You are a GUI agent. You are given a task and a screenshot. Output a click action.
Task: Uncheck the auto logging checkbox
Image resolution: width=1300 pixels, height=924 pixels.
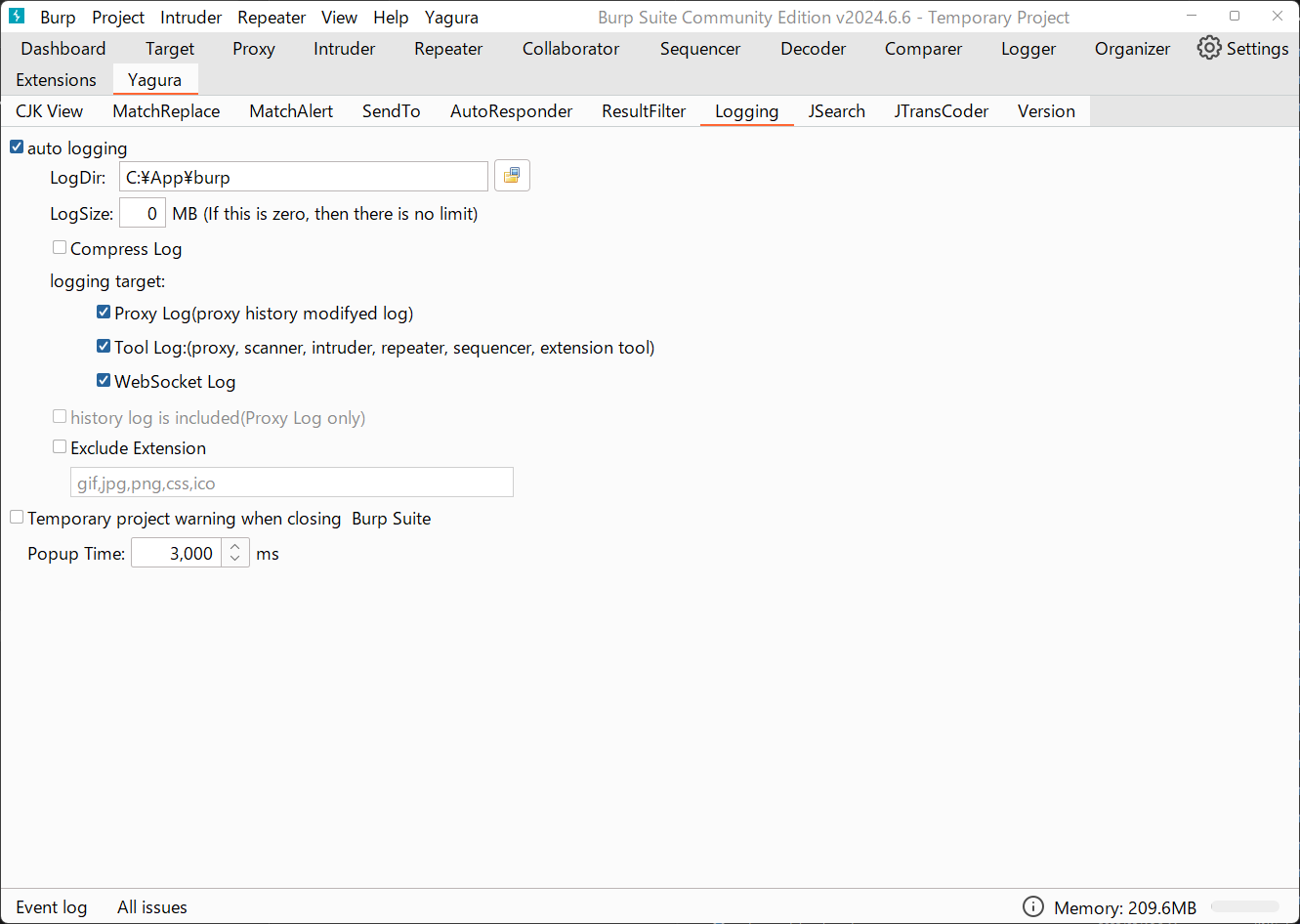(17, 147)
